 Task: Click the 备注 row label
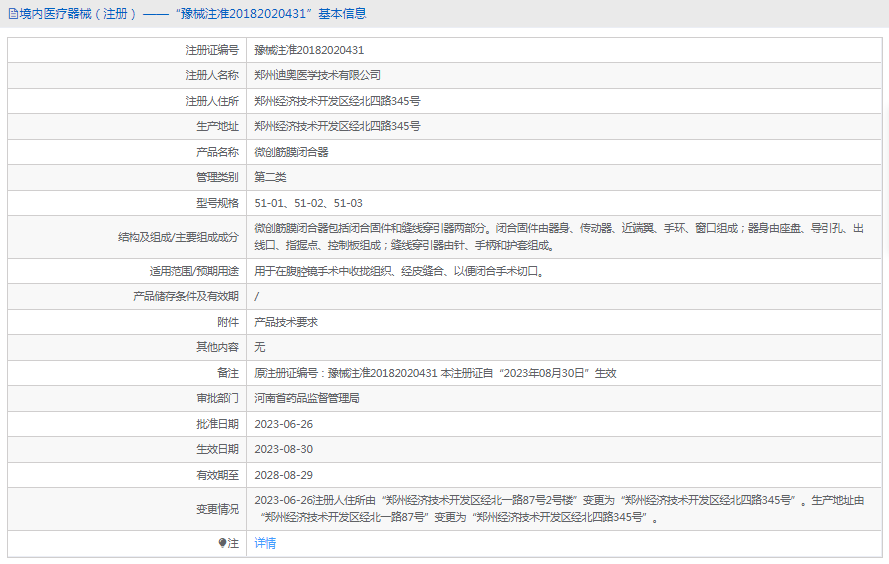228,373
